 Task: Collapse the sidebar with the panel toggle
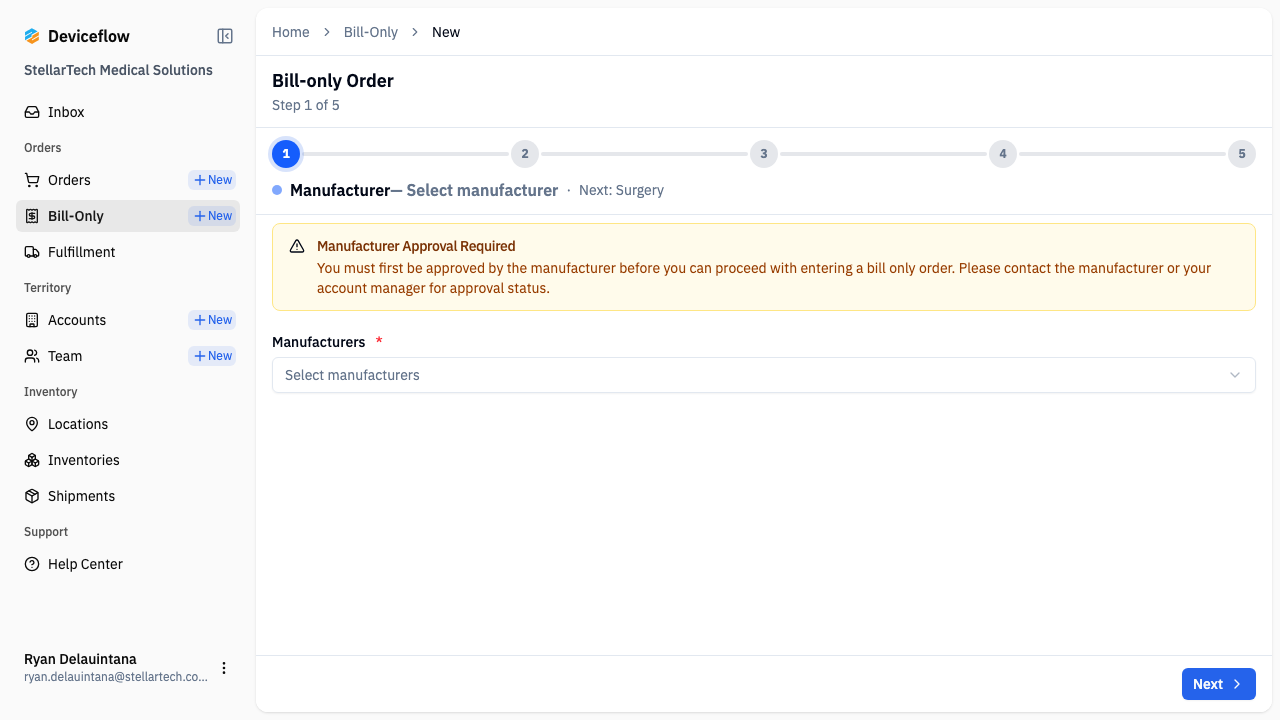(224, 35)
